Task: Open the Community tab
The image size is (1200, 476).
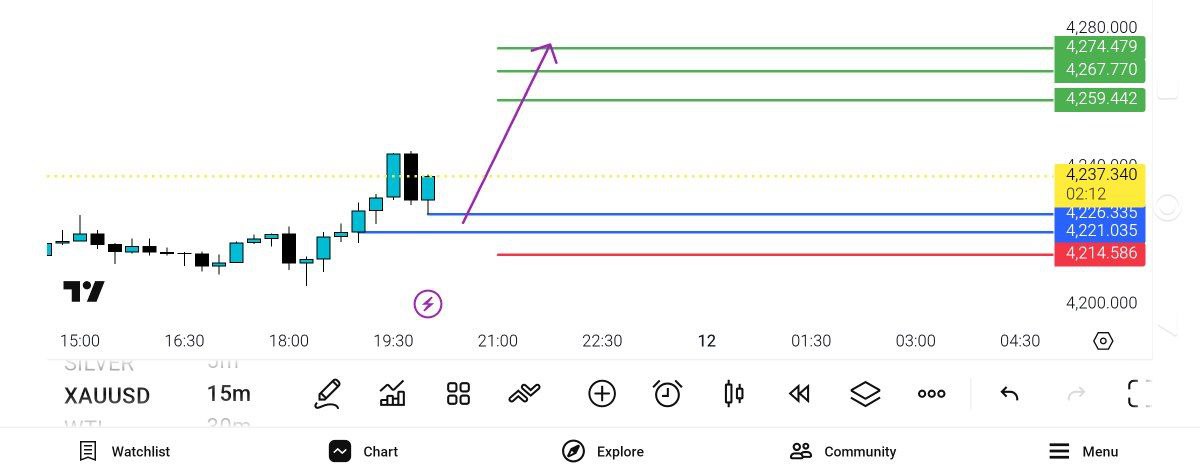Action: pyautogui.click(x=842, y=451)
